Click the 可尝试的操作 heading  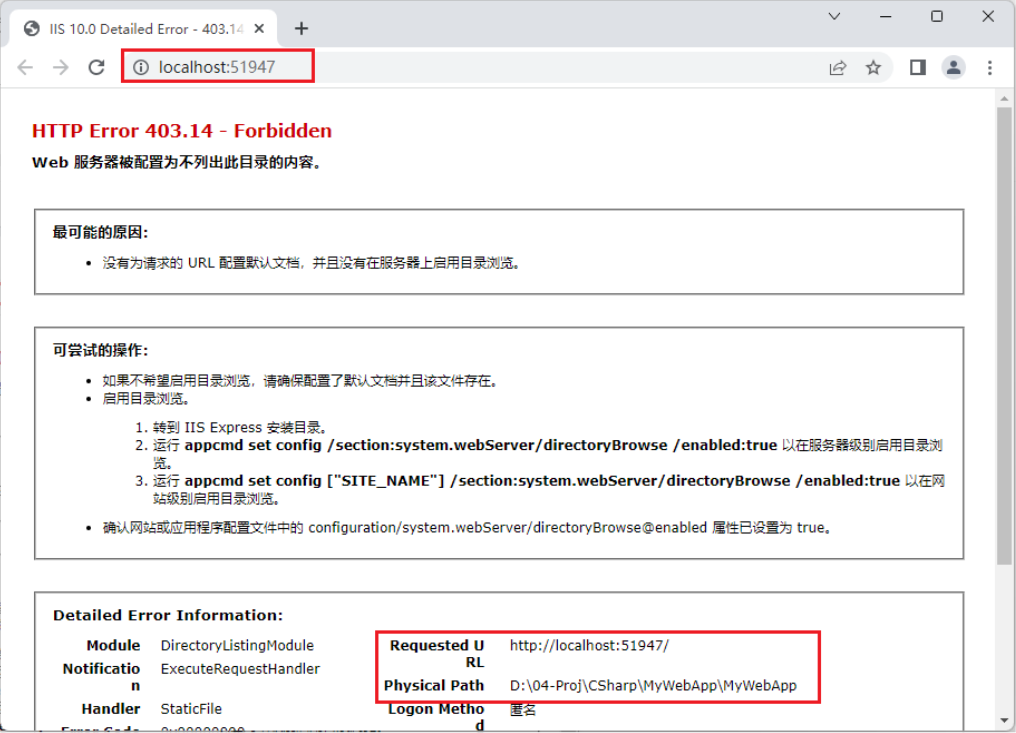pyautogui.click(x=100, y=351)
